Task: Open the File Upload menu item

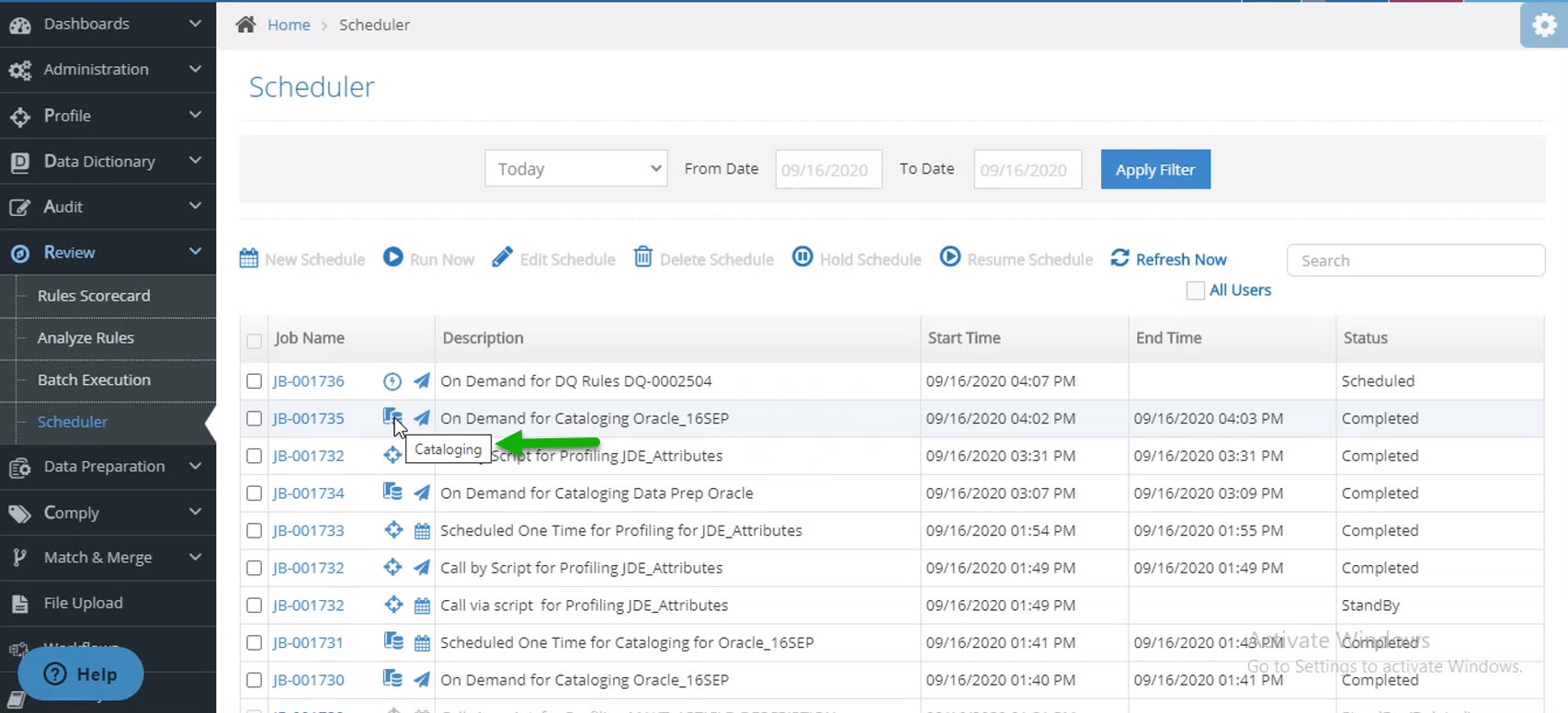Action: pyautogui.click(x=83, y=604)
